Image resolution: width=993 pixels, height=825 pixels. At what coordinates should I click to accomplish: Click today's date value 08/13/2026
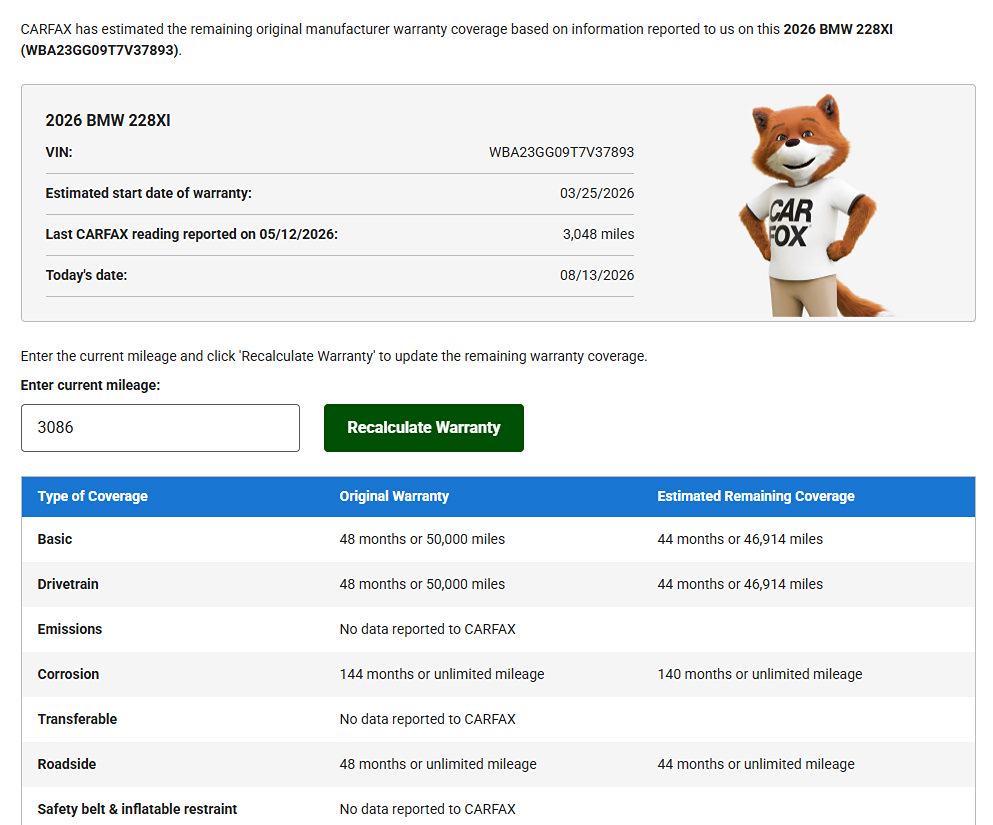597,275
